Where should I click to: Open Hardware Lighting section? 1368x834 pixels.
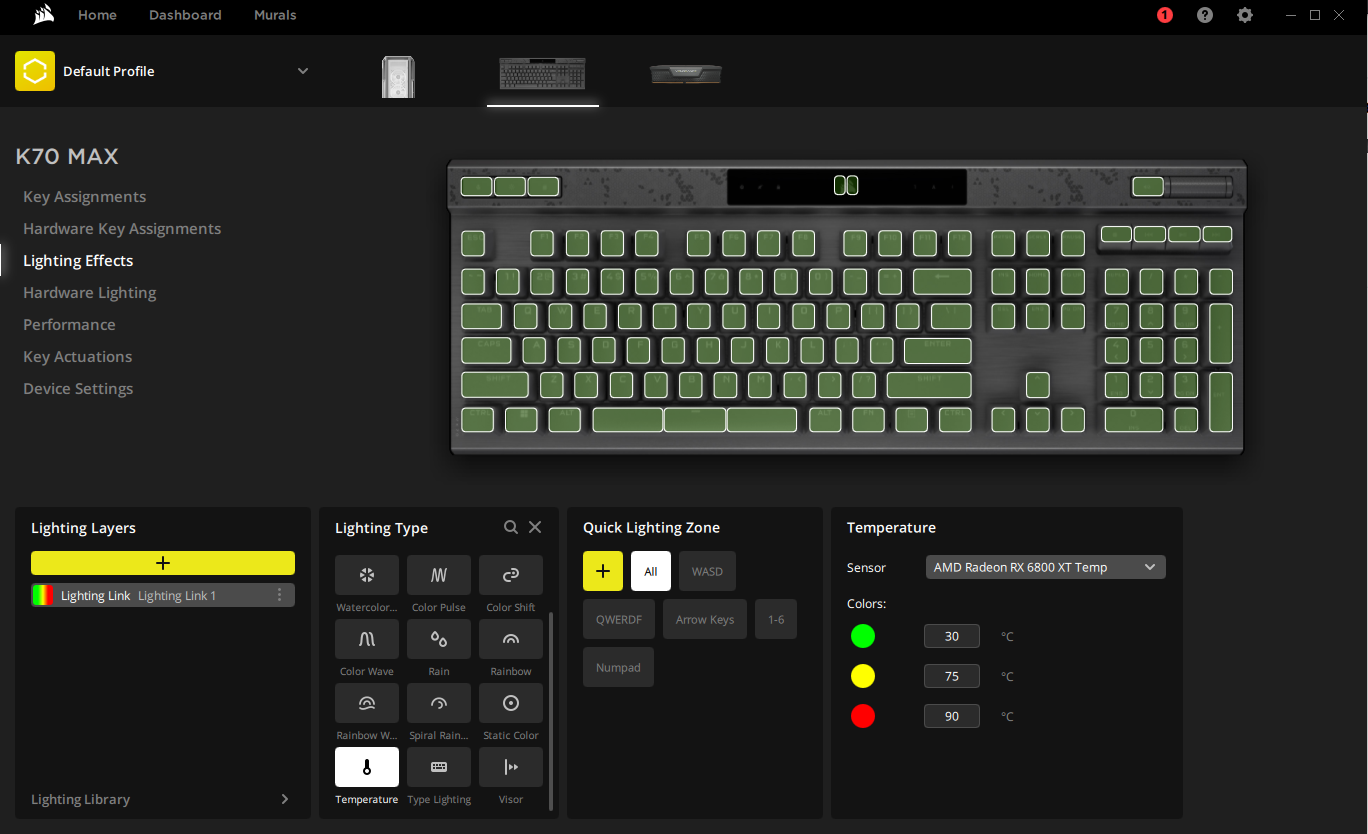pyautogui.click(x=90, y=293)
